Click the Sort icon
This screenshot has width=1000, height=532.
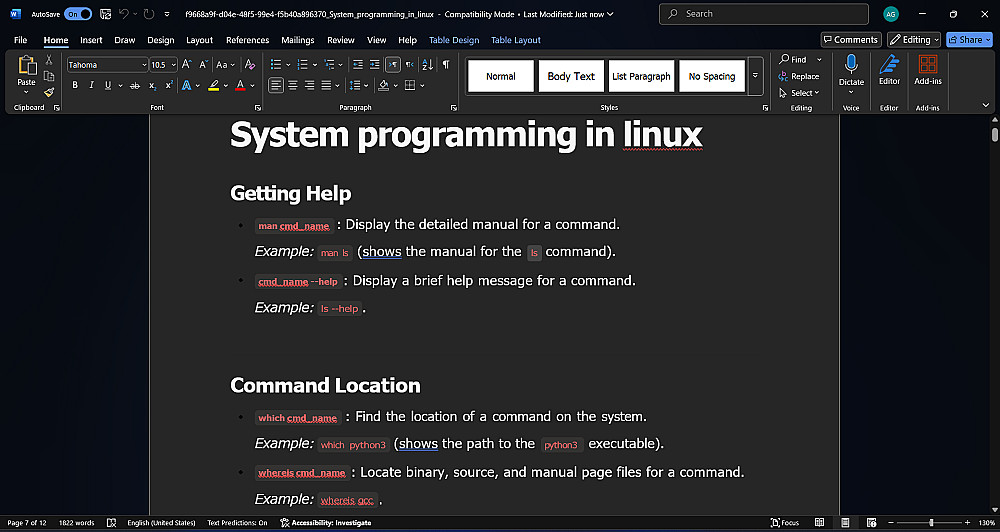pos(428,65)
